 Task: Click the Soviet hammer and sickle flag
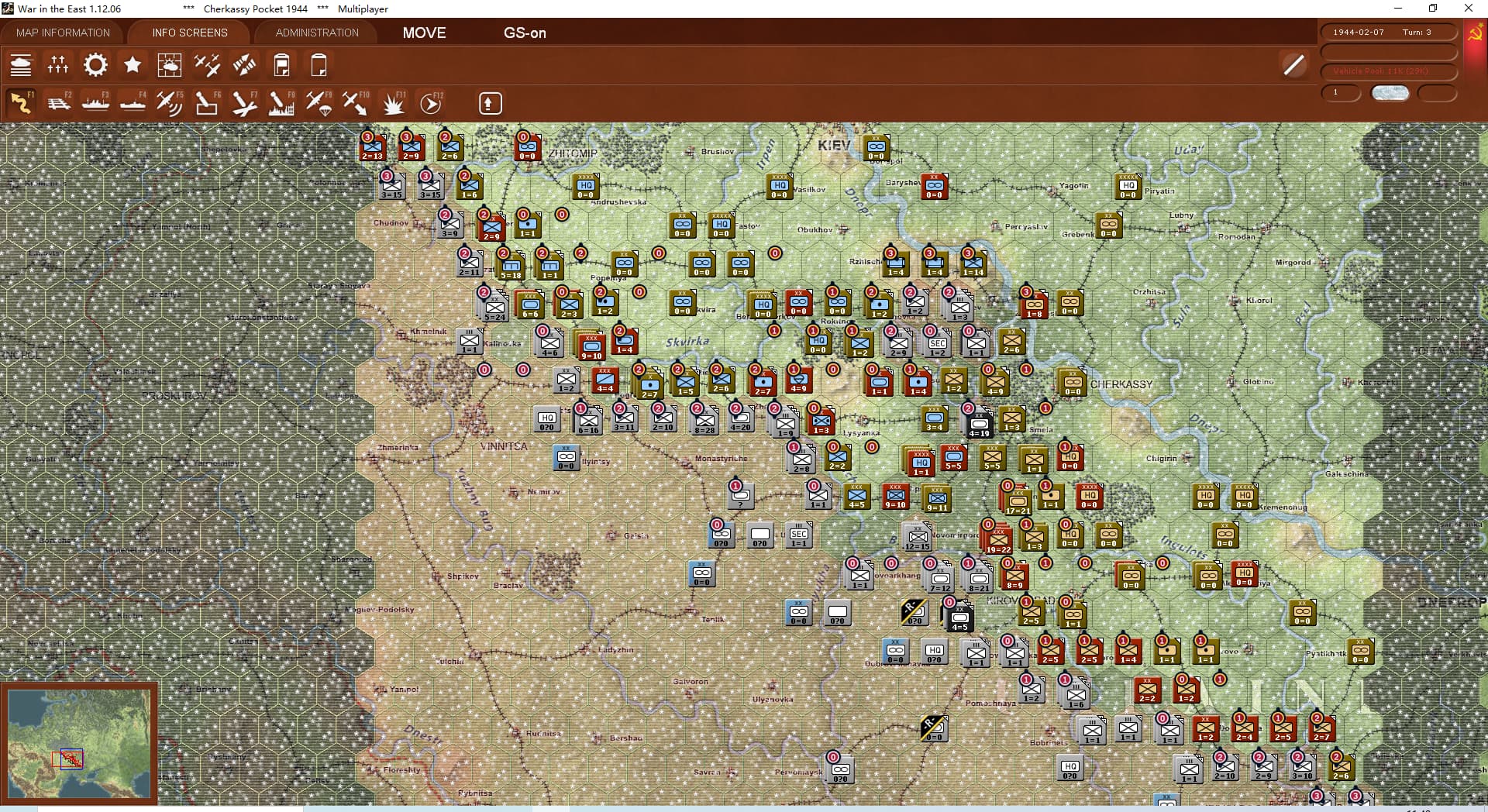click(x=1476, y=33)
